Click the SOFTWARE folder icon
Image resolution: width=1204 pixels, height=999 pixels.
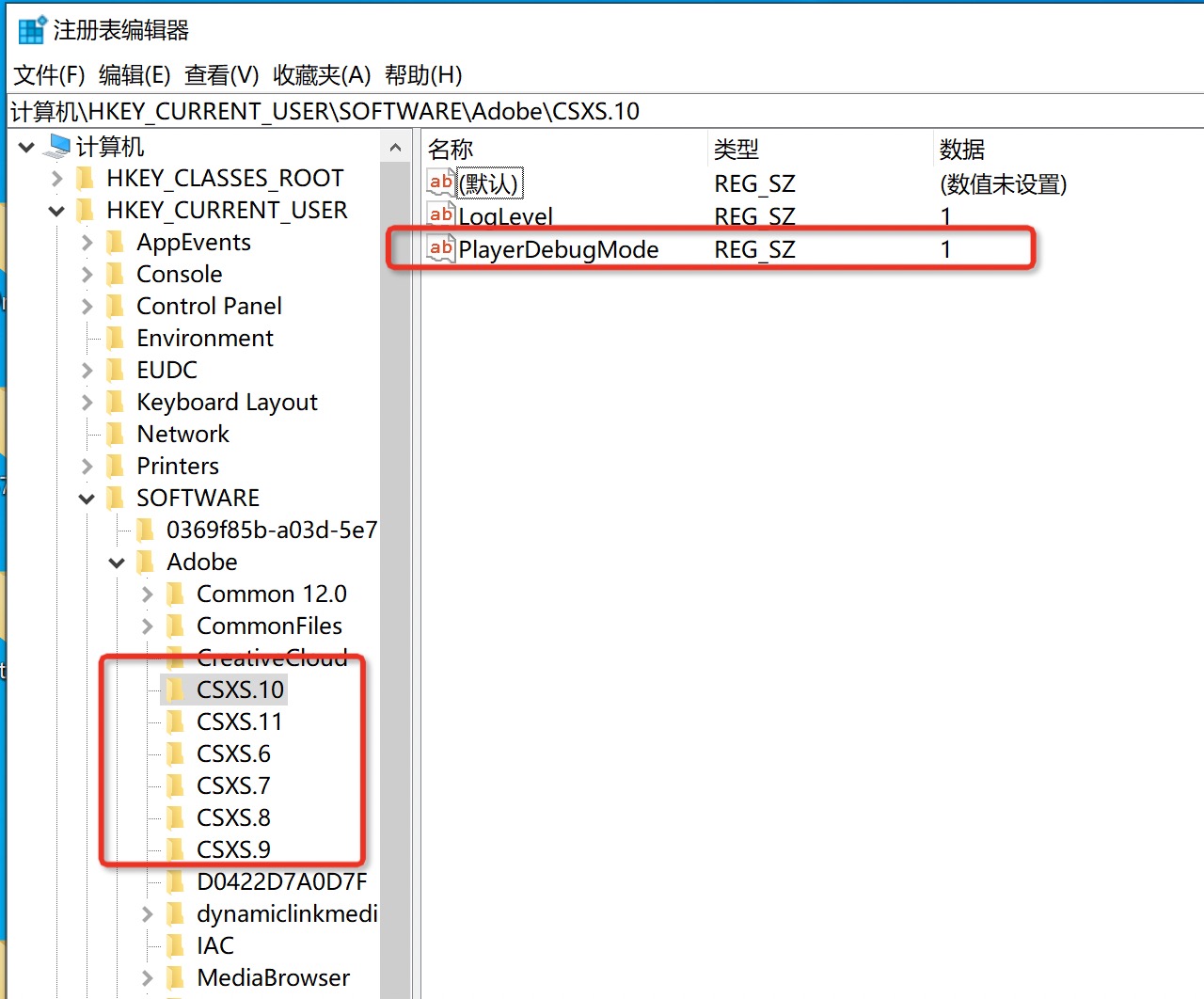(116, 499)
